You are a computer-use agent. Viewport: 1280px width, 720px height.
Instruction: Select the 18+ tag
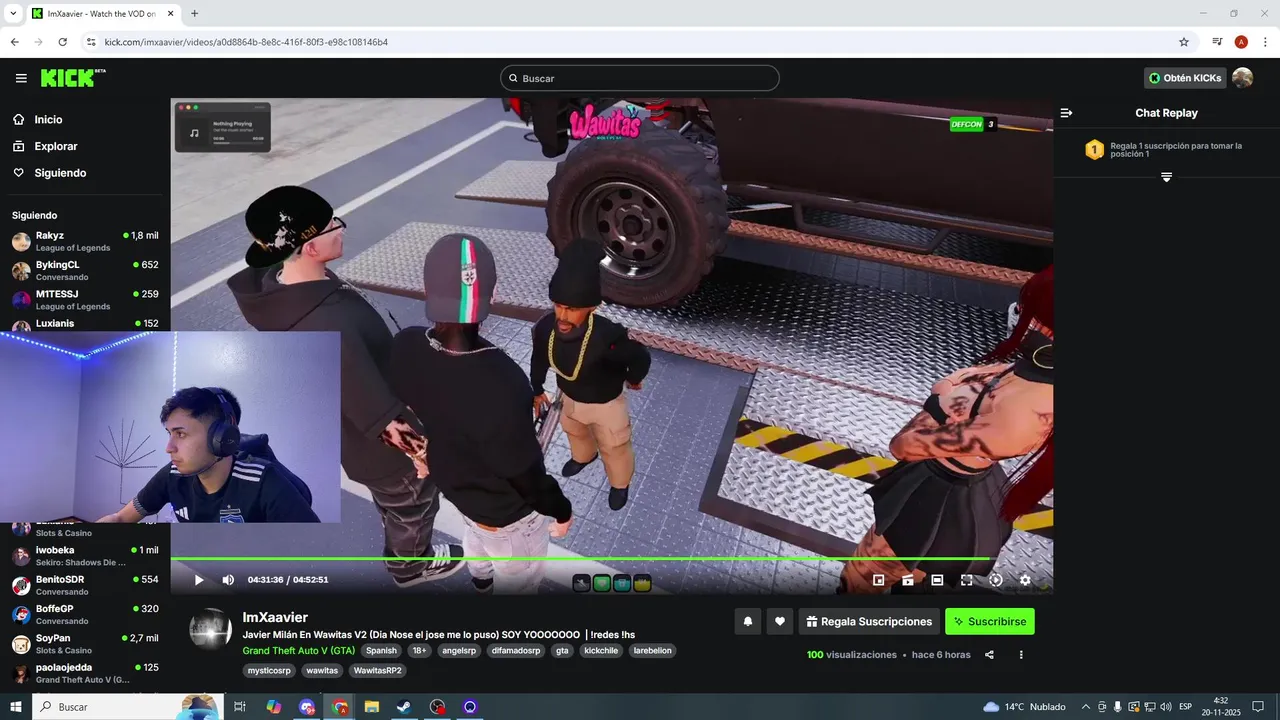[419, 650]
